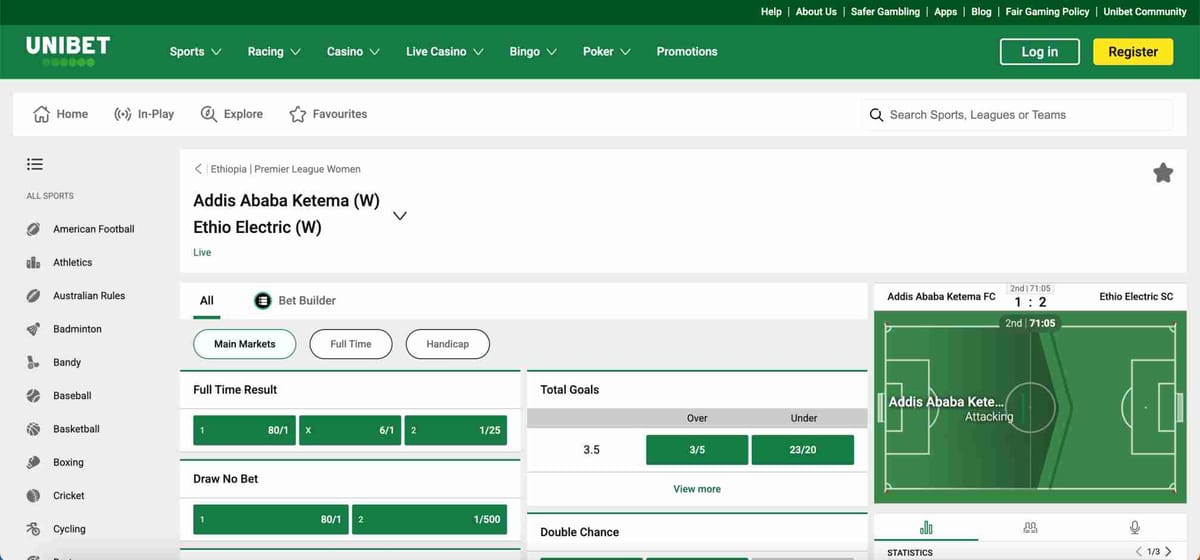Select Badminton in sports list
This screenshot has height=560, width=1200.
64,329
